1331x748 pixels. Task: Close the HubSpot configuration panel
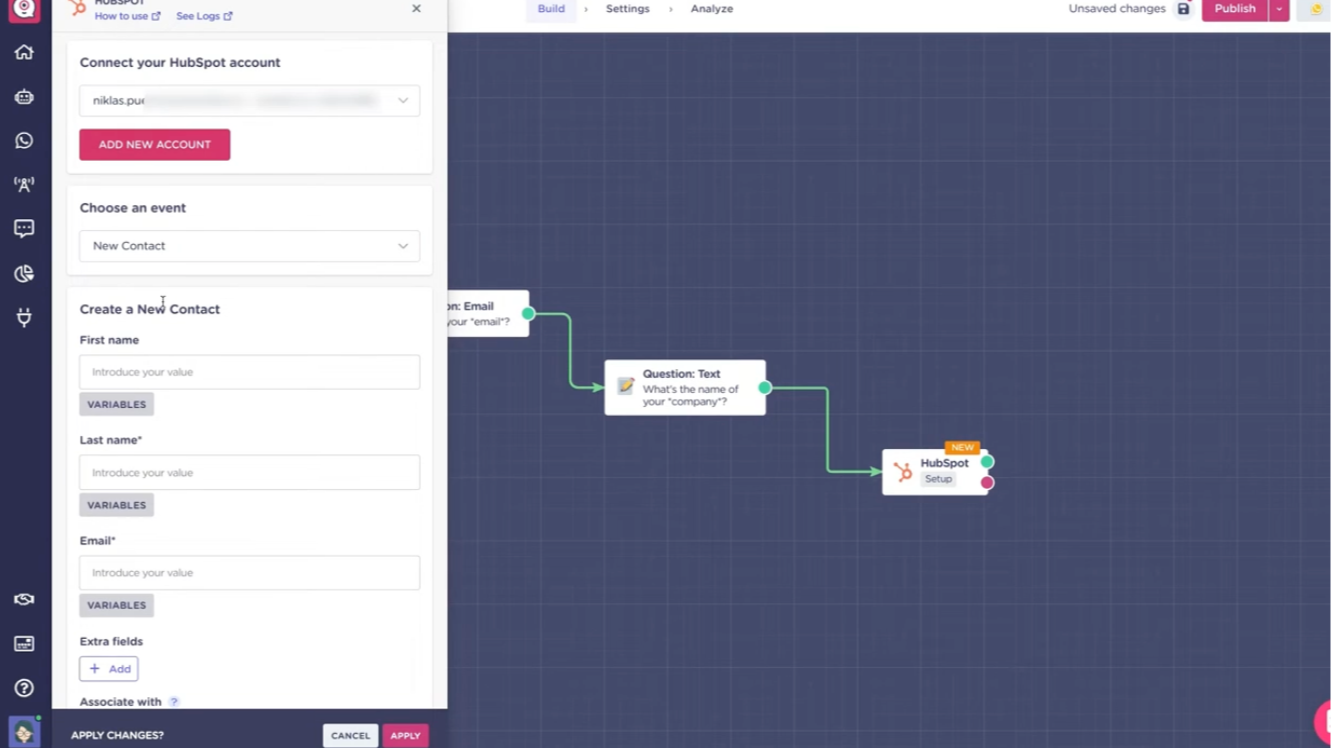pos(416,9)
